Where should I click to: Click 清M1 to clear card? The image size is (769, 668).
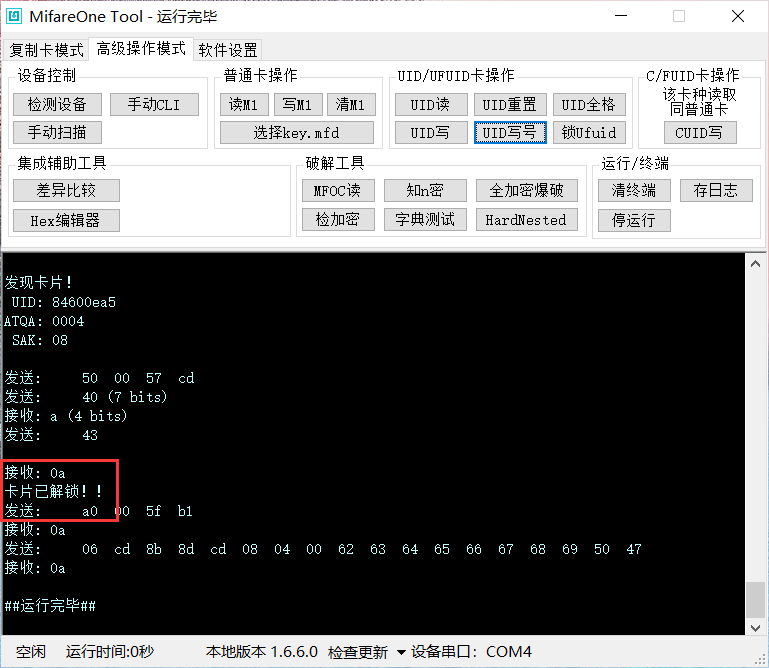[x=350, y=104]
